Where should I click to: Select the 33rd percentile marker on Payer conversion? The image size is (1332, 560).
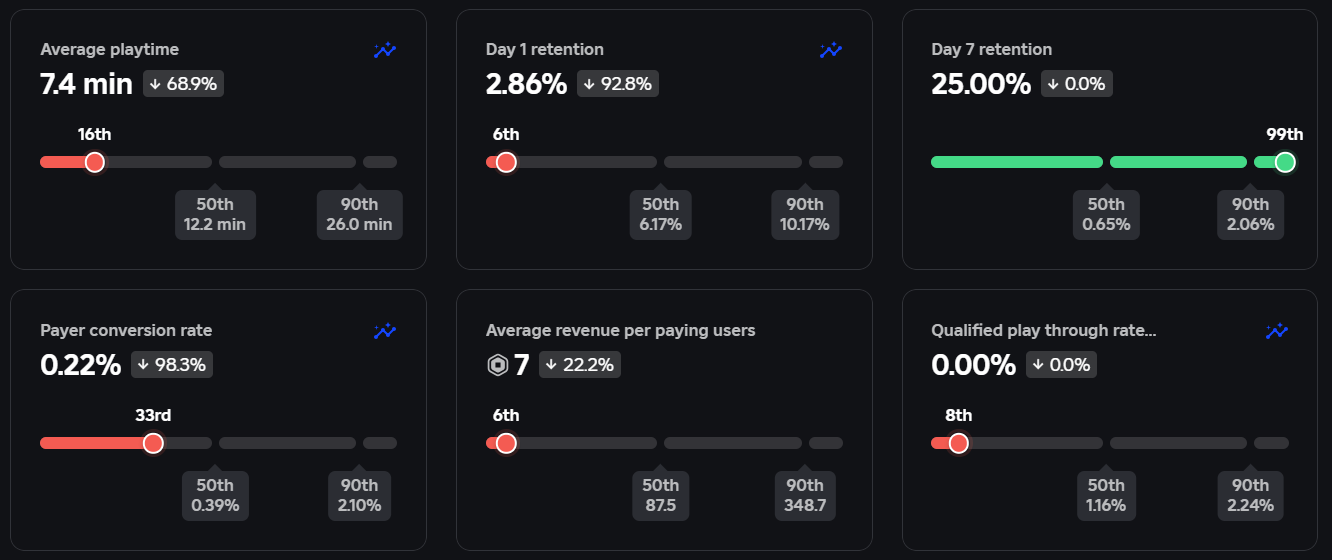click(x=153, y=443)
